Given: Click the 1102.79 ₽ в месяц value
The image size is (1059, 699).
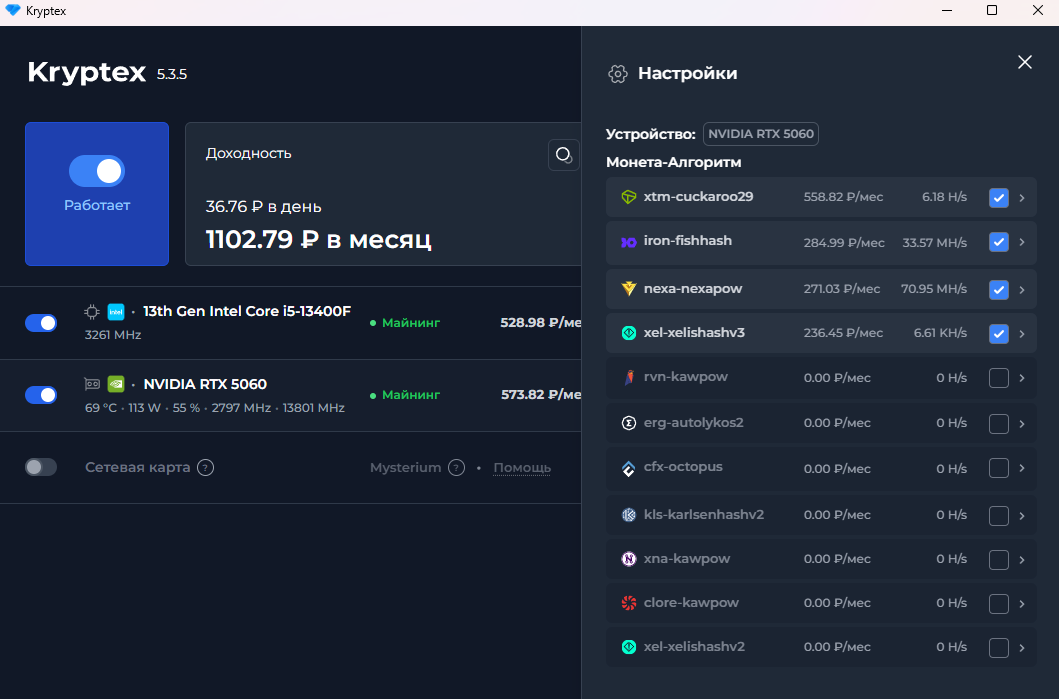Looking at the screenshot, I should coord(318,239).
